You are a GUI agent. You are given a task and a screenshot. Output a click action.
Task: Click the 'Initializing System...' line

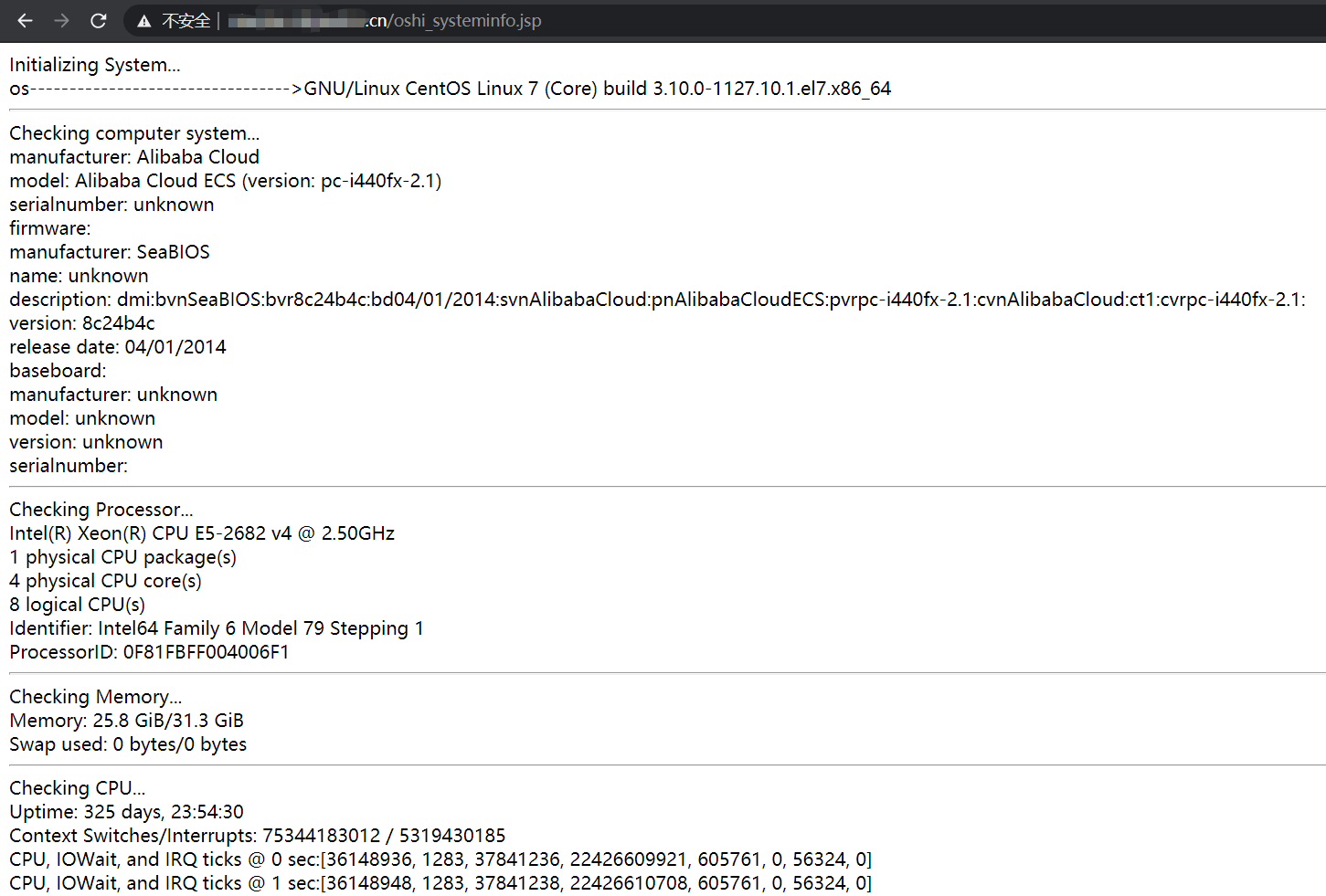click(95, 65)
